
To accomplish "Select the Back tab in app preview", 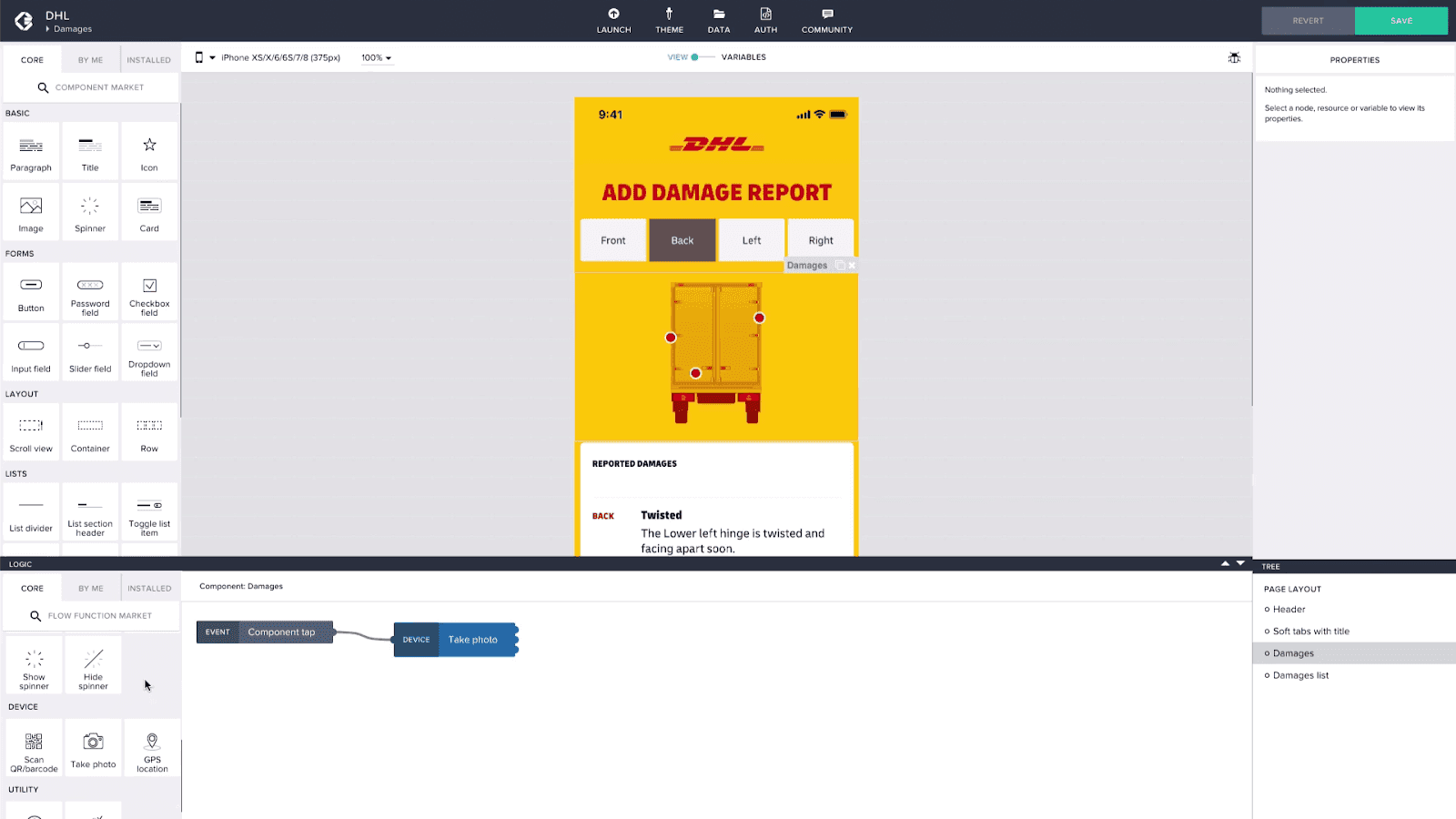I will pos(682,240).
